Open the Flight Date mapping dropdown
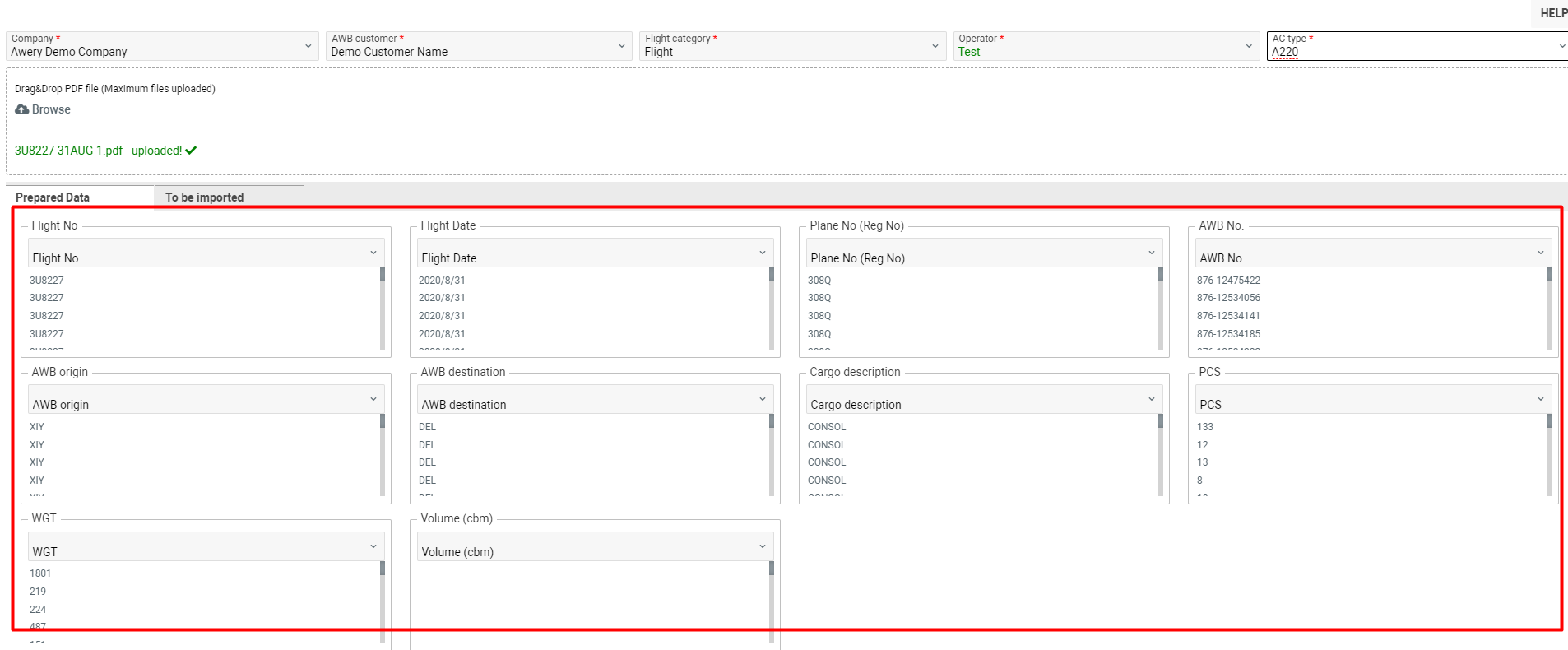The height and width of the screenshot is (650, 1568). click(x=595, y=253)
